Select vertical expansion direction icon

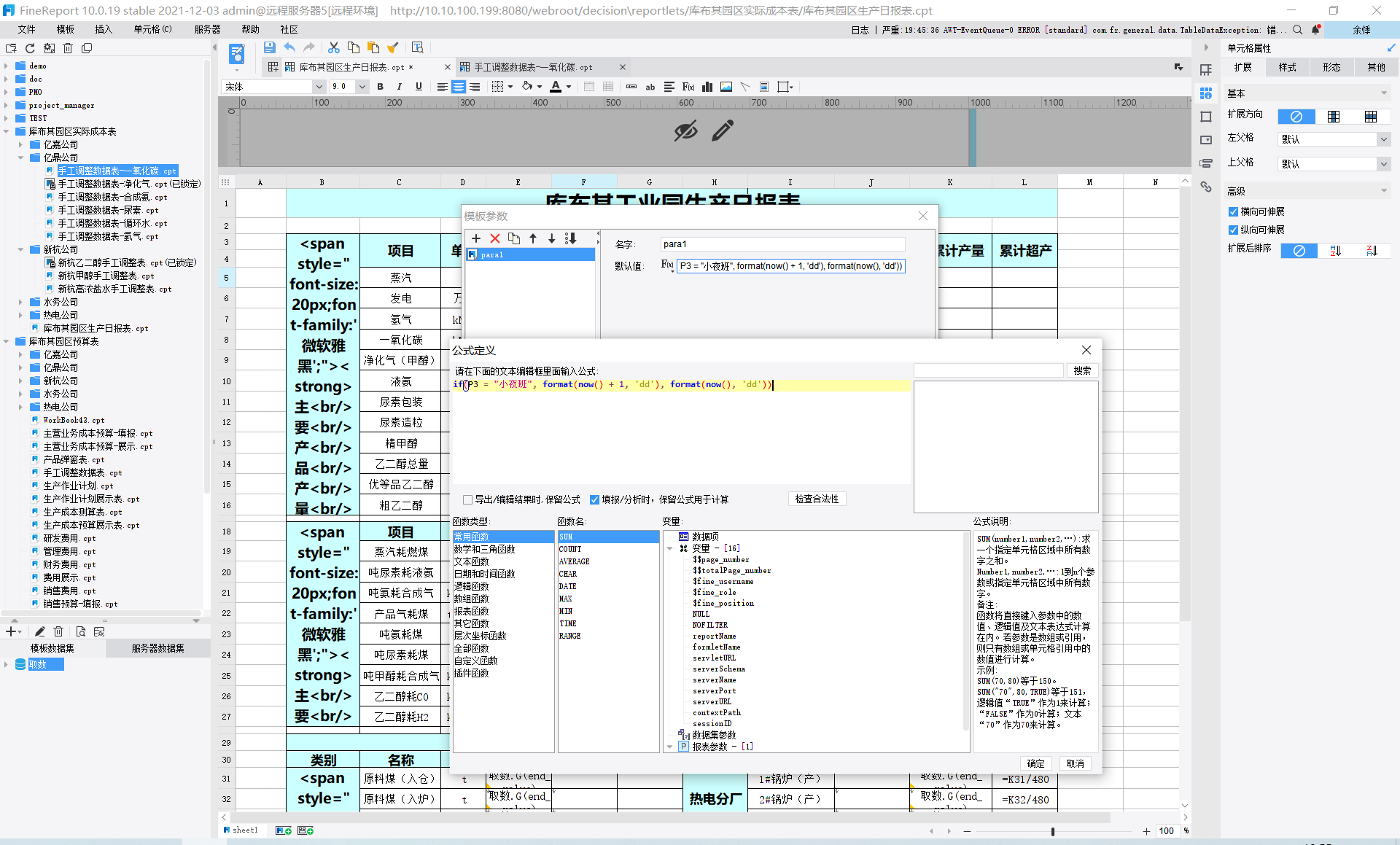1334,117
